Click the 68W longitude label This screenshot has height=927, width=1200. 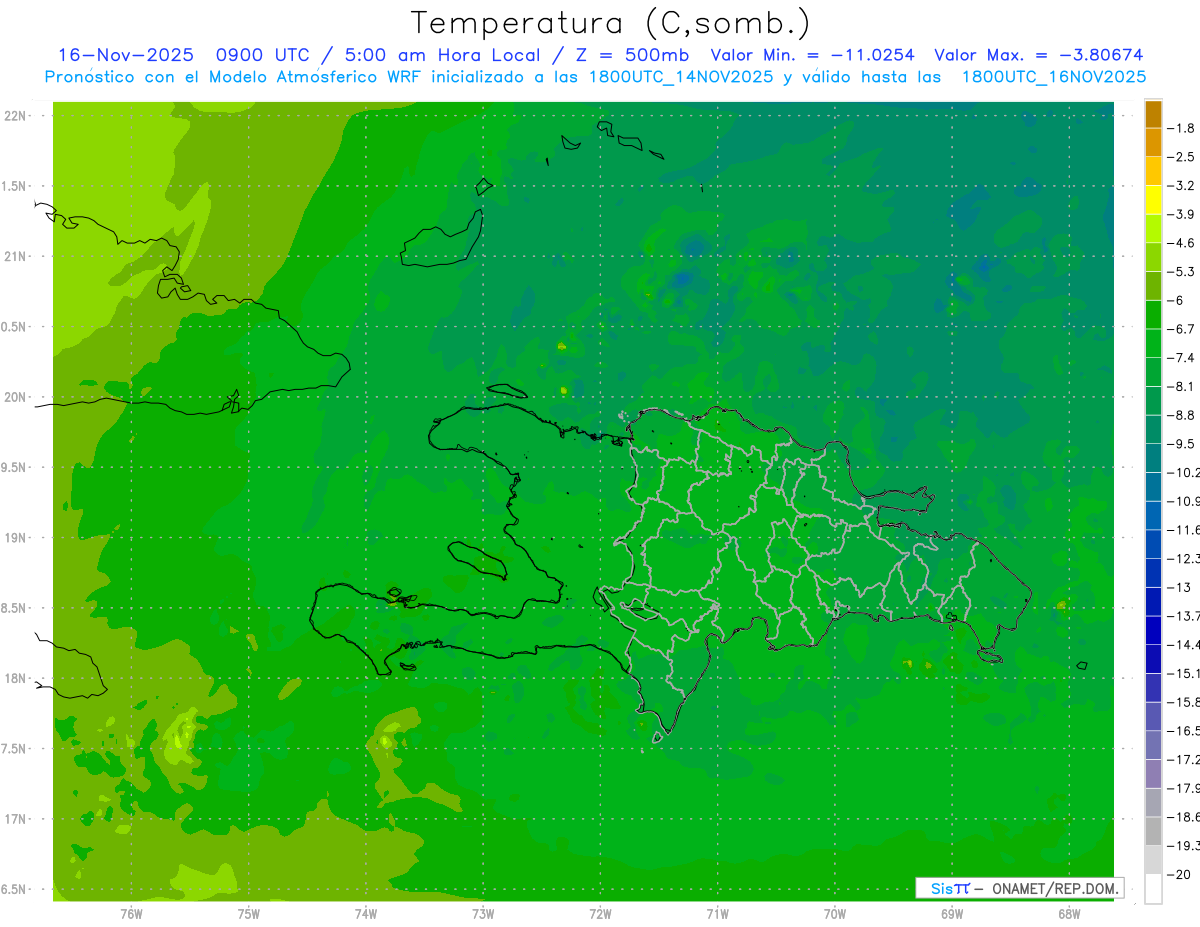[x=1068, y=913]
